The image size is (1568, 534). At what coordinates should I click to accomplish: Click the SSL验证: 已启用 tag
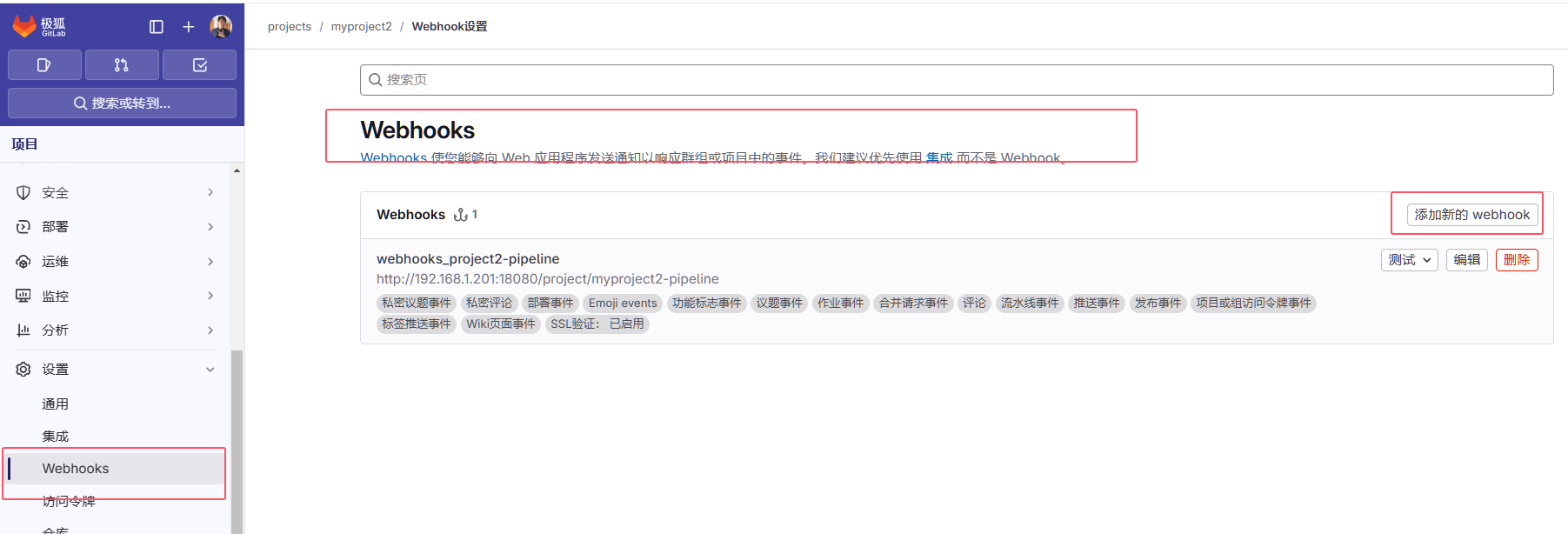point(597,324)
